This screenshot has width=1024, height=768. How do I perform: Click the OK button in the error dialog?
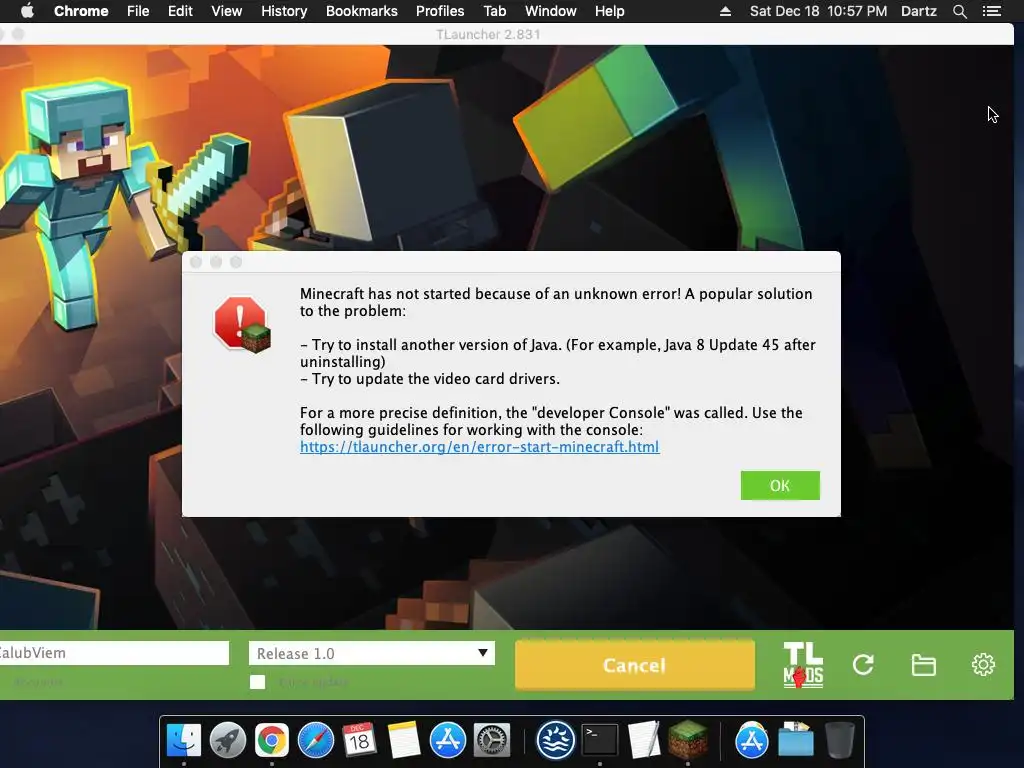[780, 485]
